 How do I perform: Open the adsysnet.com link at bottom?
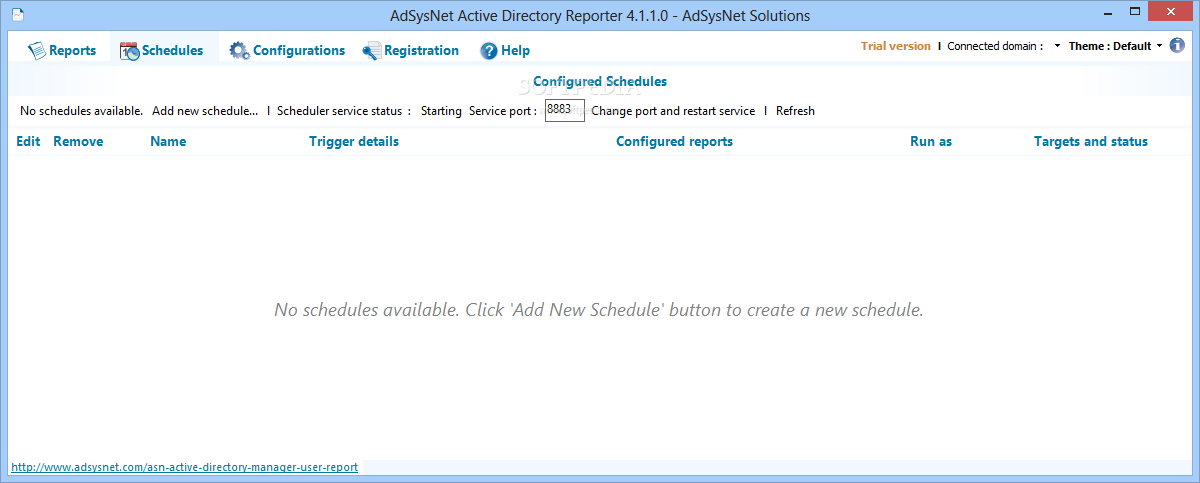click(x=184, y=467)
